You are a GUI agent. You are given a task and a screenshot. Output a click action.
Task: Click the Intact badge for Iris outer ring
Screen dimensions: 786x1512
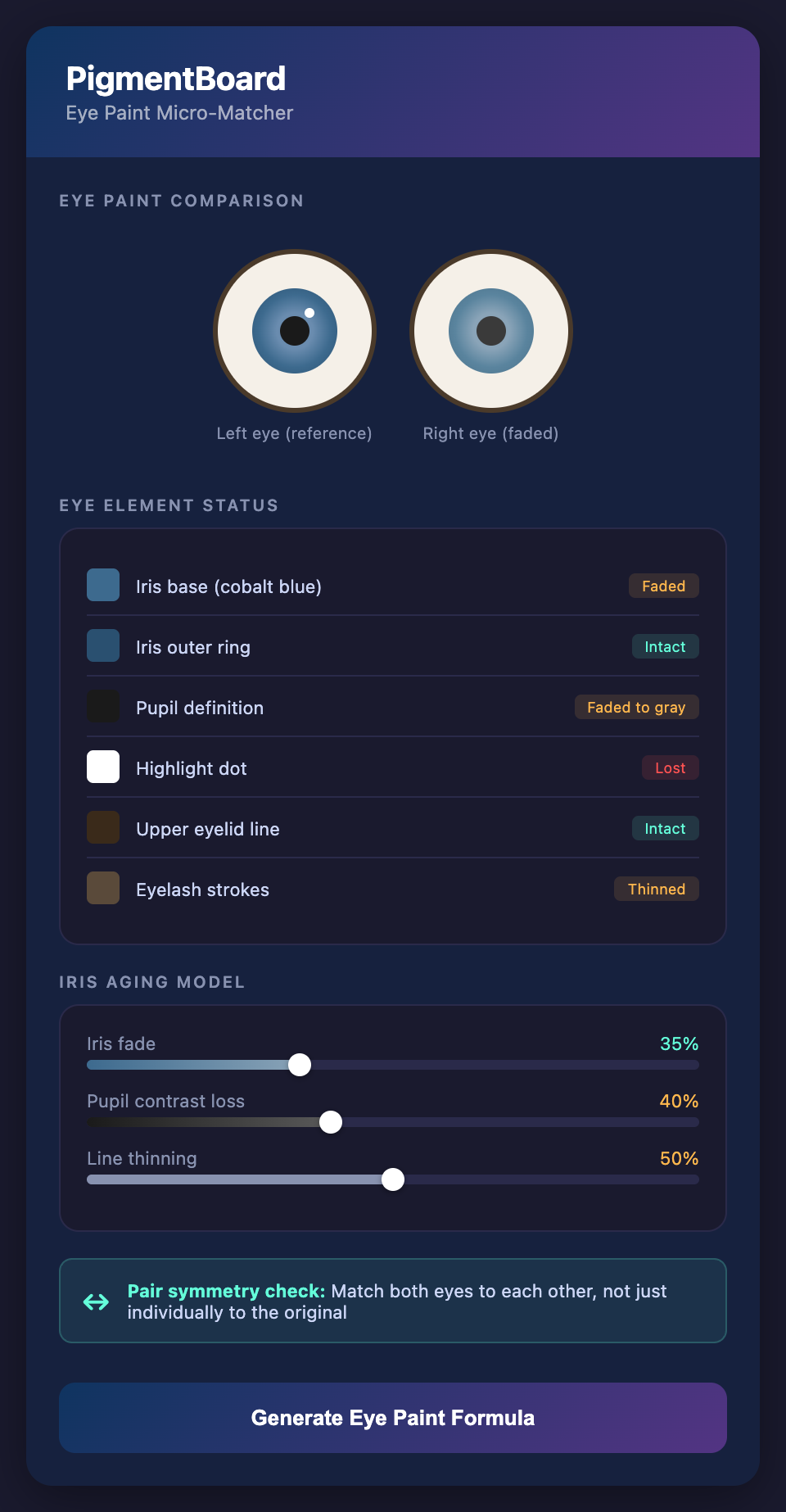[665, 646]
